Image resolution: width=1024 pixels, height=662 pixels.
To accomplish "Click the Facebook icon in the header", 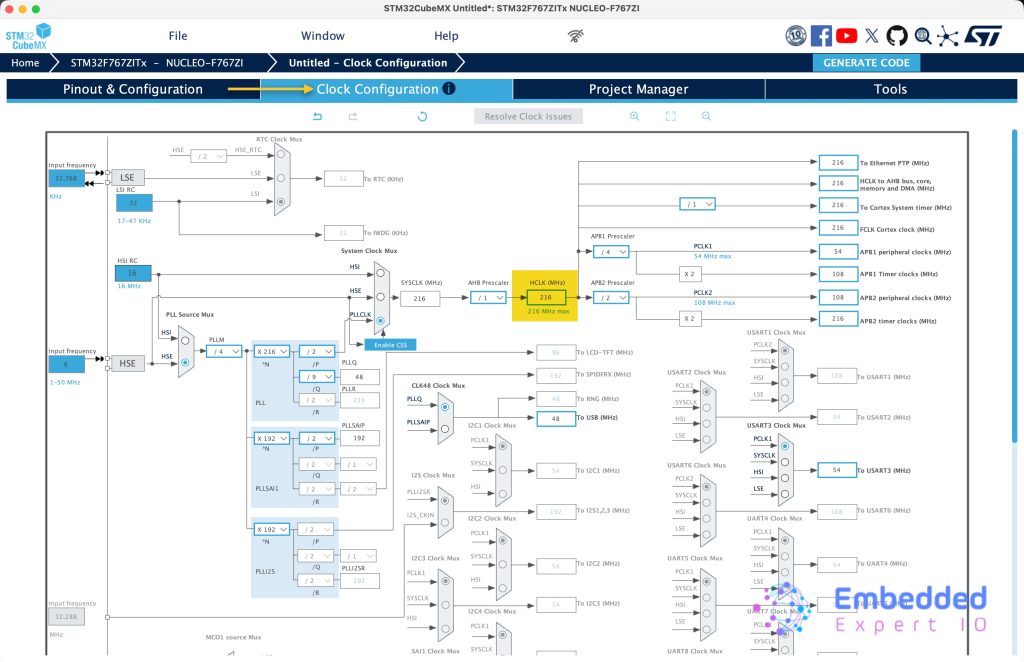I will [x=821, y=36].
